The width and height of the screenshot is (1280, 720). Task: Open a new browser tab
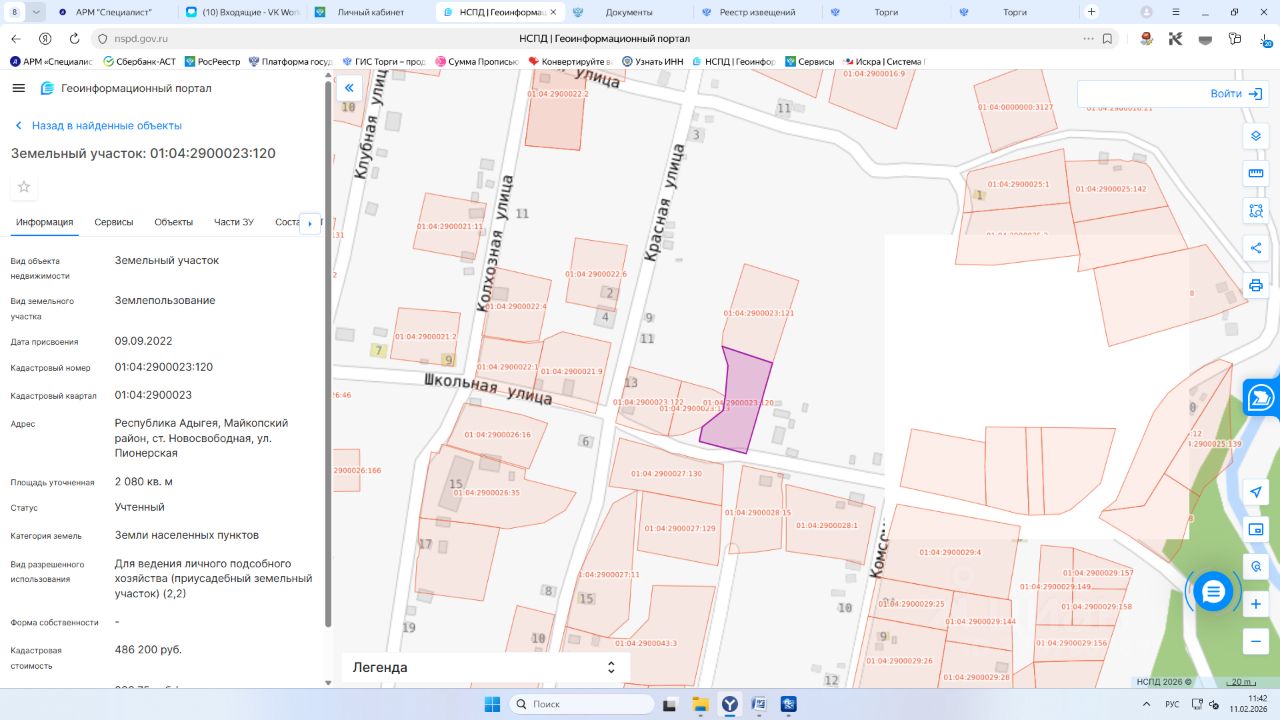[1091, 12]
